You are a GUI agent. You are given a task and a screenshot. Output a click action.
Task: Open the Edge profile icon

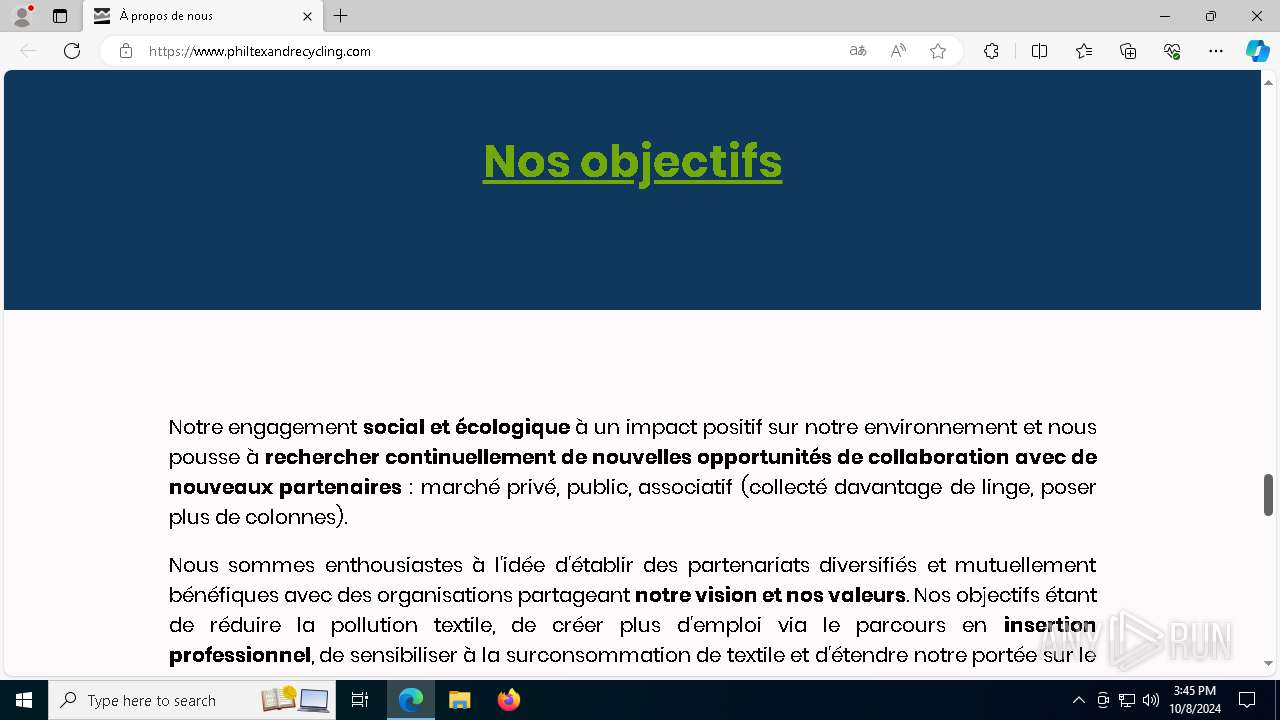(22, 16)
